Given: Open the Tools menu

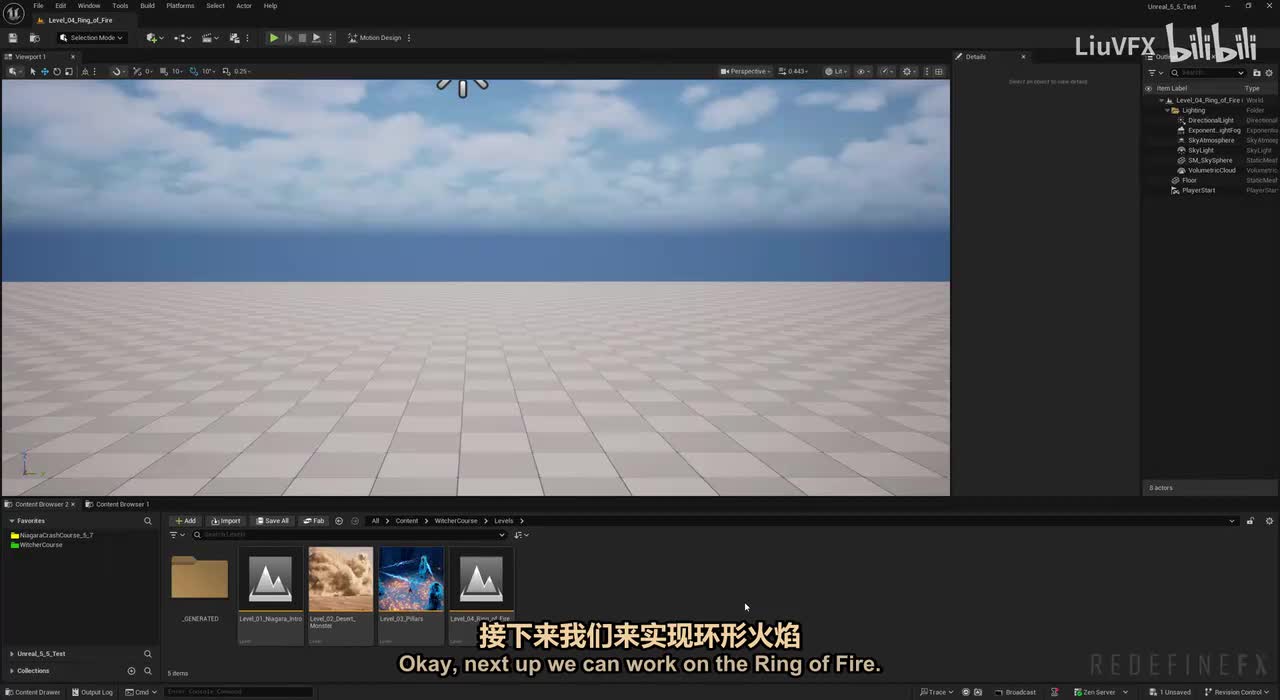Looking at the screenshot, I should 120,6.
